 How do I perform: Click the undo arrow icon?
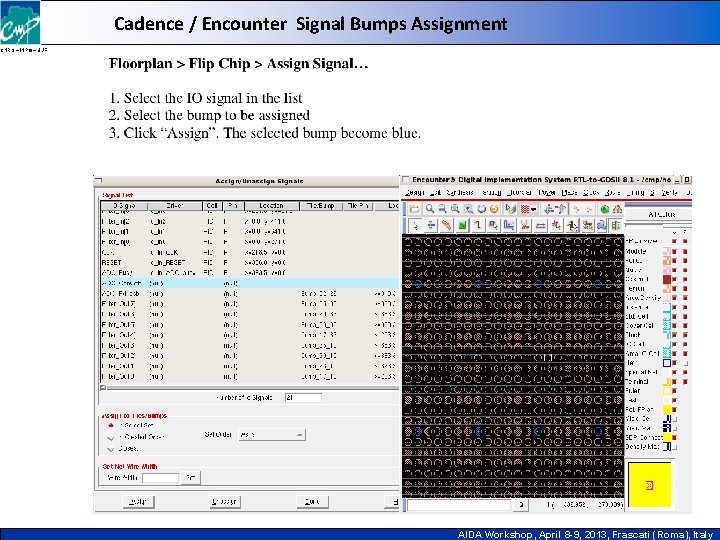pyautogui.click(x=576, y=209)
